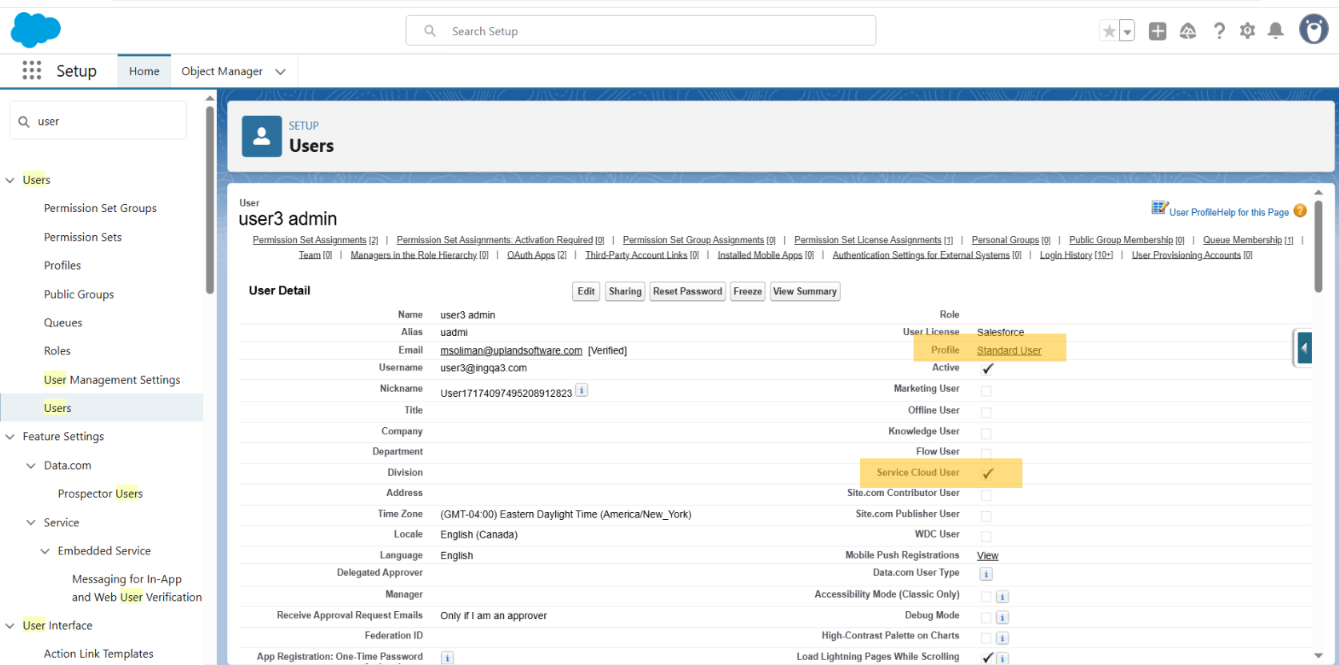Open the favorites list dropdown arrow
Viewport: 1339px width, 665px height.
(x=1127, y=31)
